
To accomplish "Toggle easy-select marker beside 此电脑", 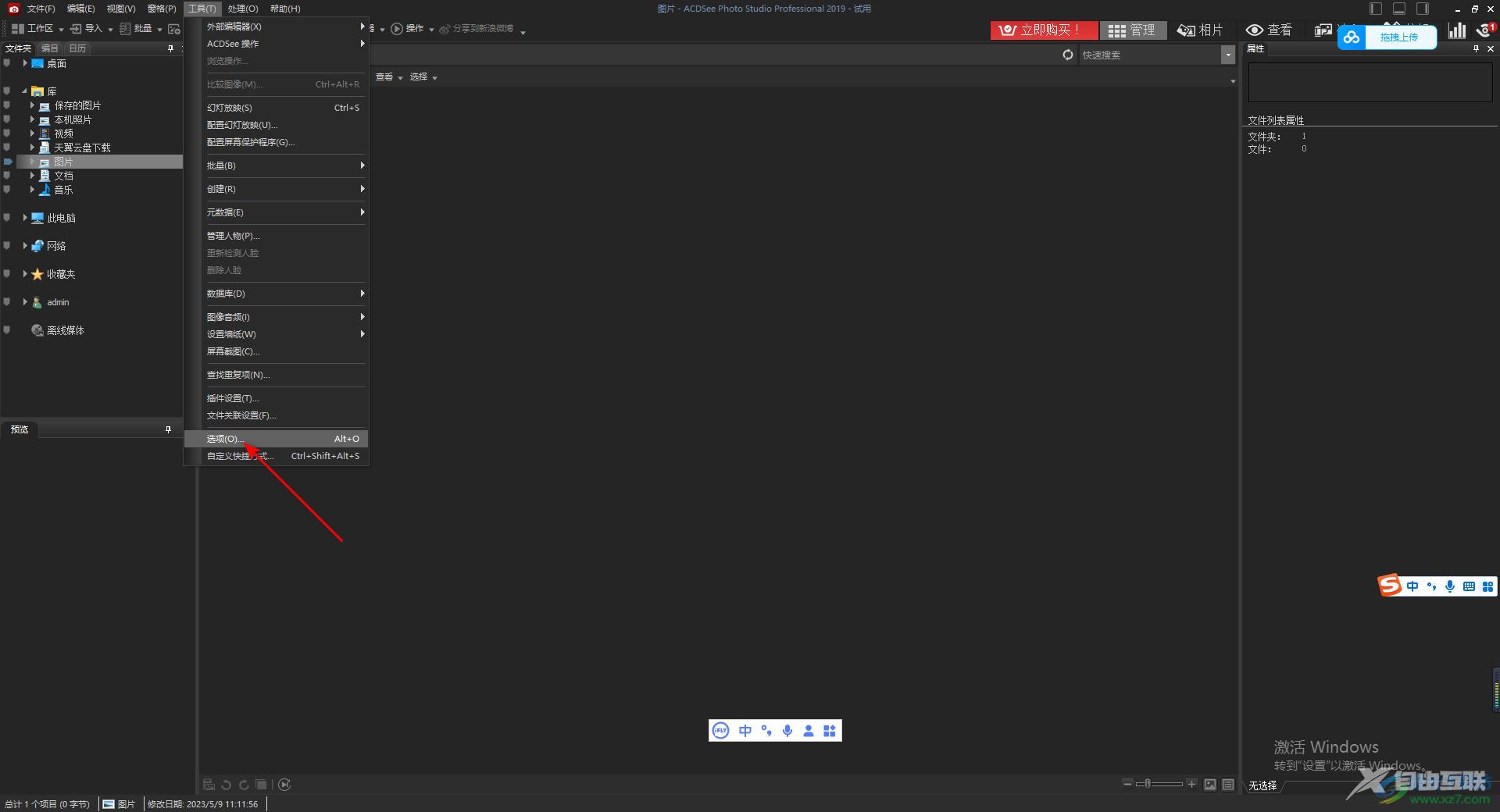I will 7,218.
